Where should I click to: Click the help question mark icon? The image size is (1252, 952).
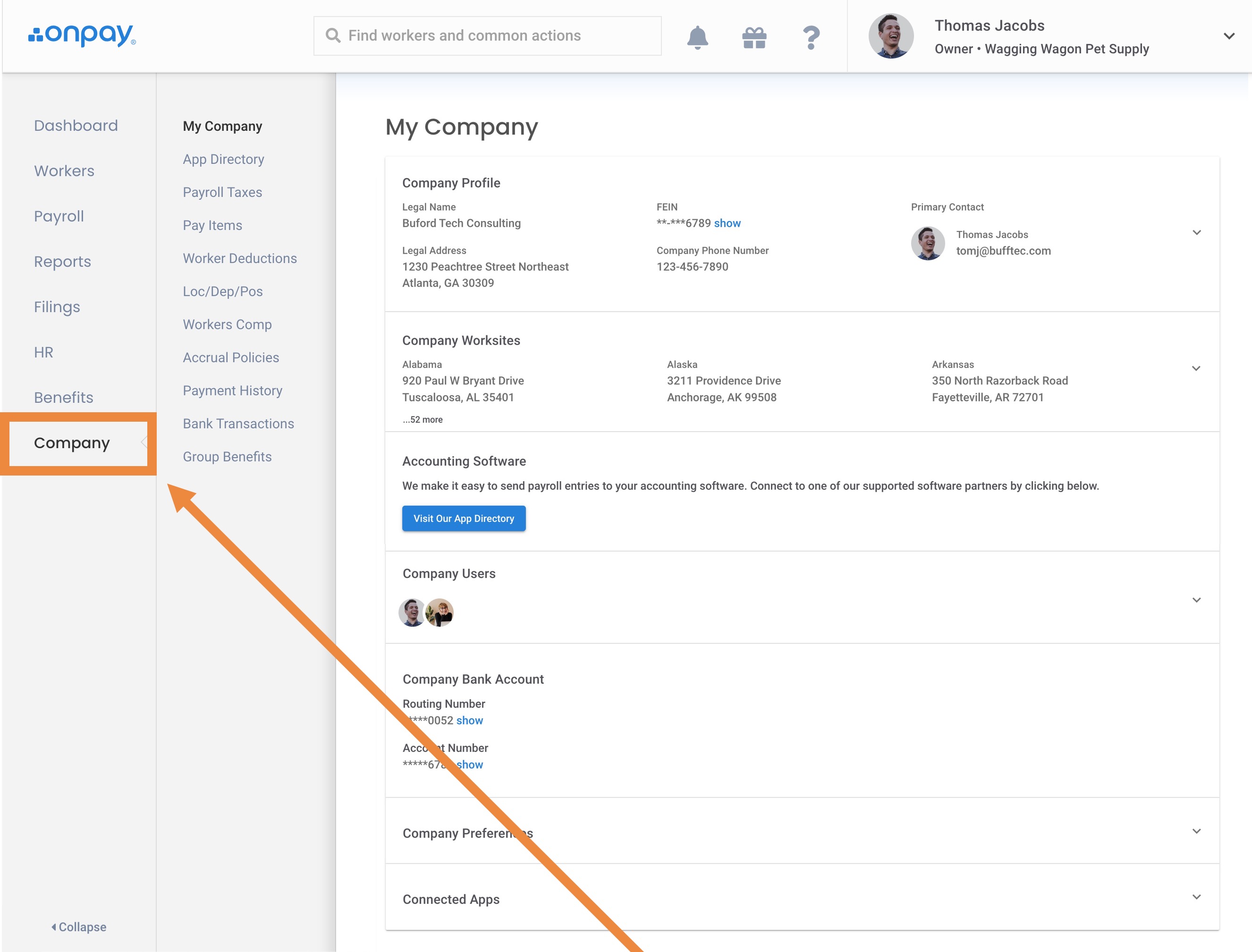[x=811, y=37]
